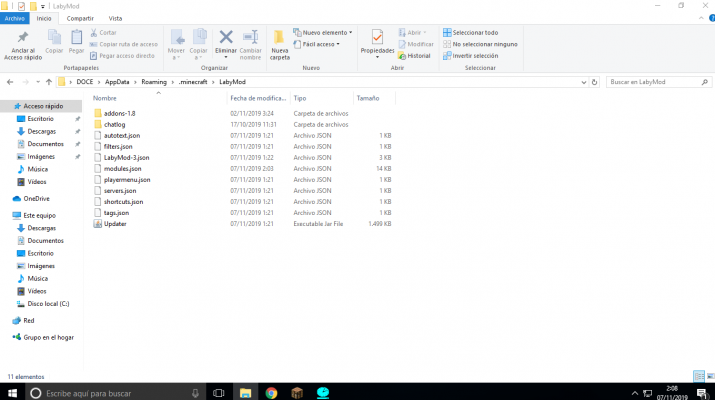Viewport: 715px width, 400px height.
Task: Click the Eliminar red X icon
Action: pos(226,38)
